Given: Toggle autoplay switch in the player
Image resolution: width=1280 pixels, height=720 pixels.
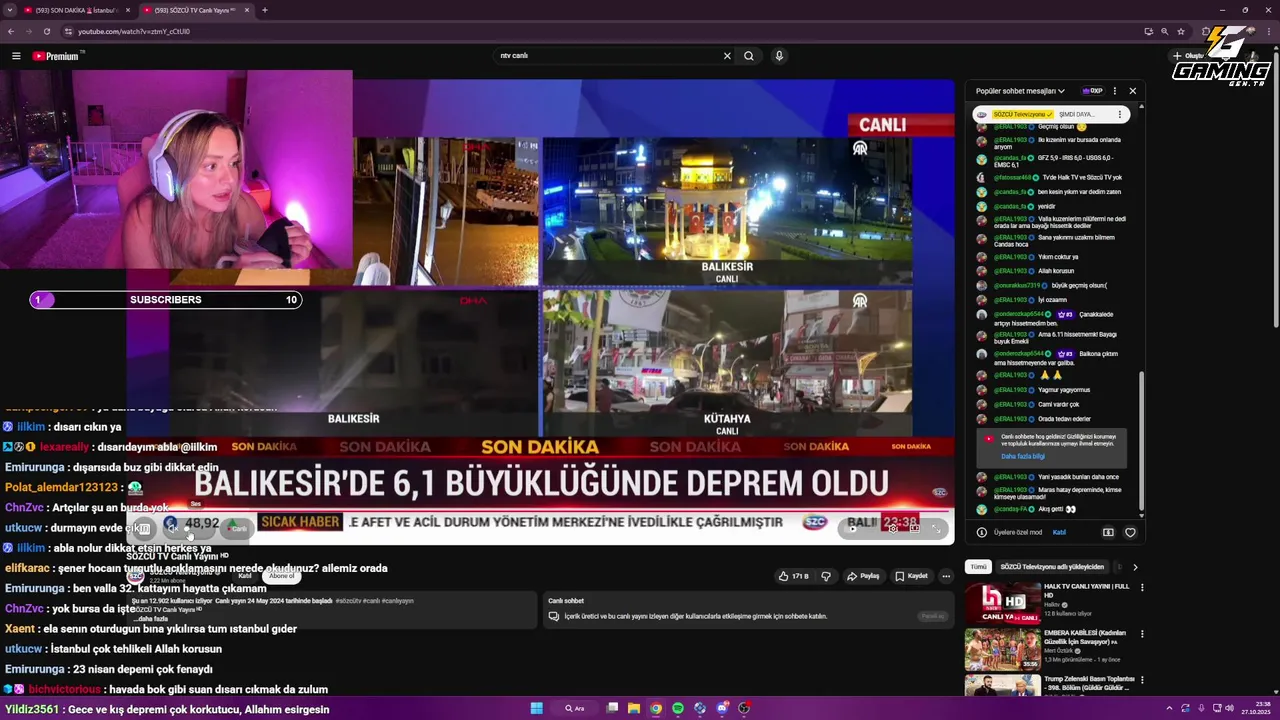Looking at the screenshot, I should [852, 529].
